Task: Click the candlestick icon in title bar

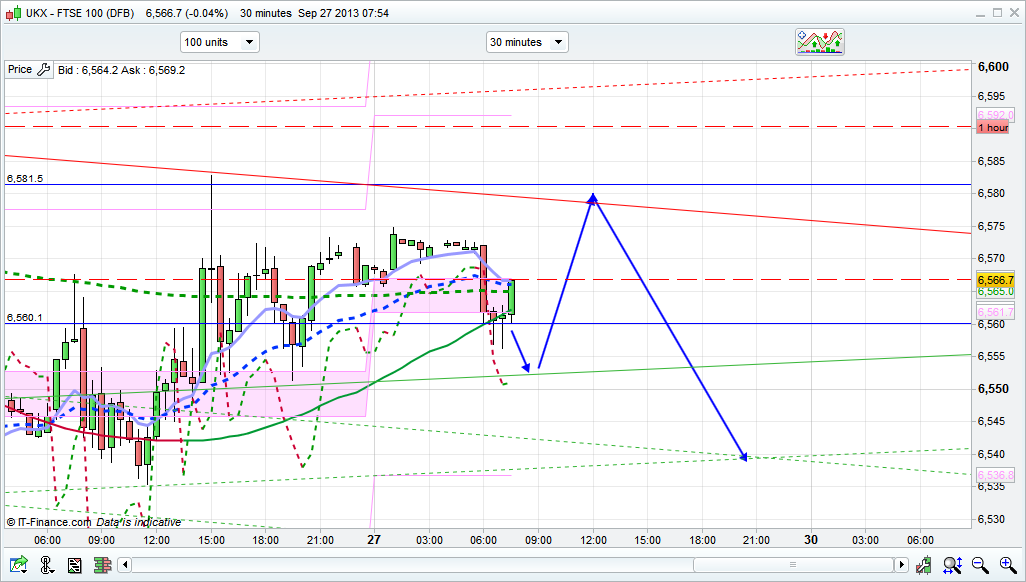Action: [11, 13]
